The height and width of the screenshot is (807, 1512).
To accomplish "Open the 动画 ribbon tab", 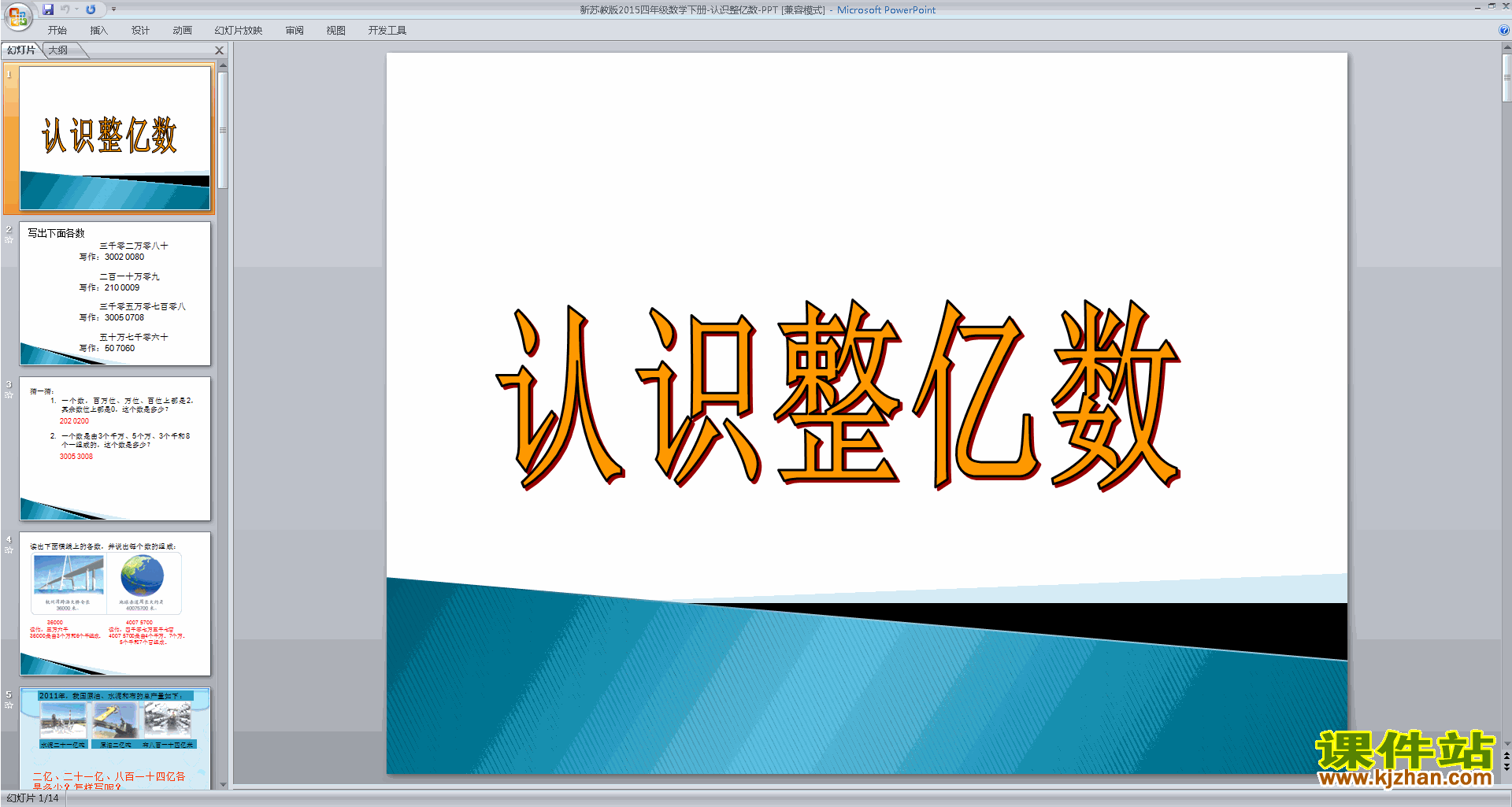I will [183, 31].
